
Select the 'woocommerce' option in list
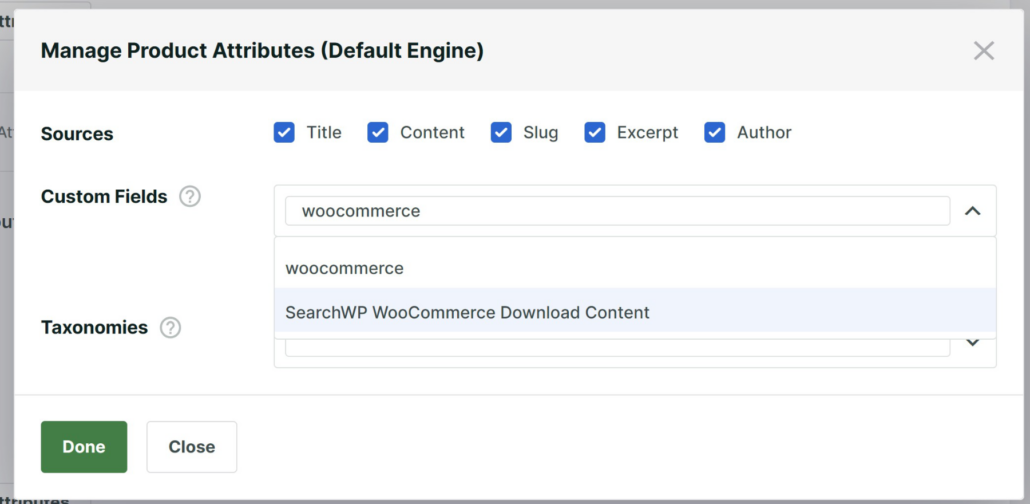point(635,268)
